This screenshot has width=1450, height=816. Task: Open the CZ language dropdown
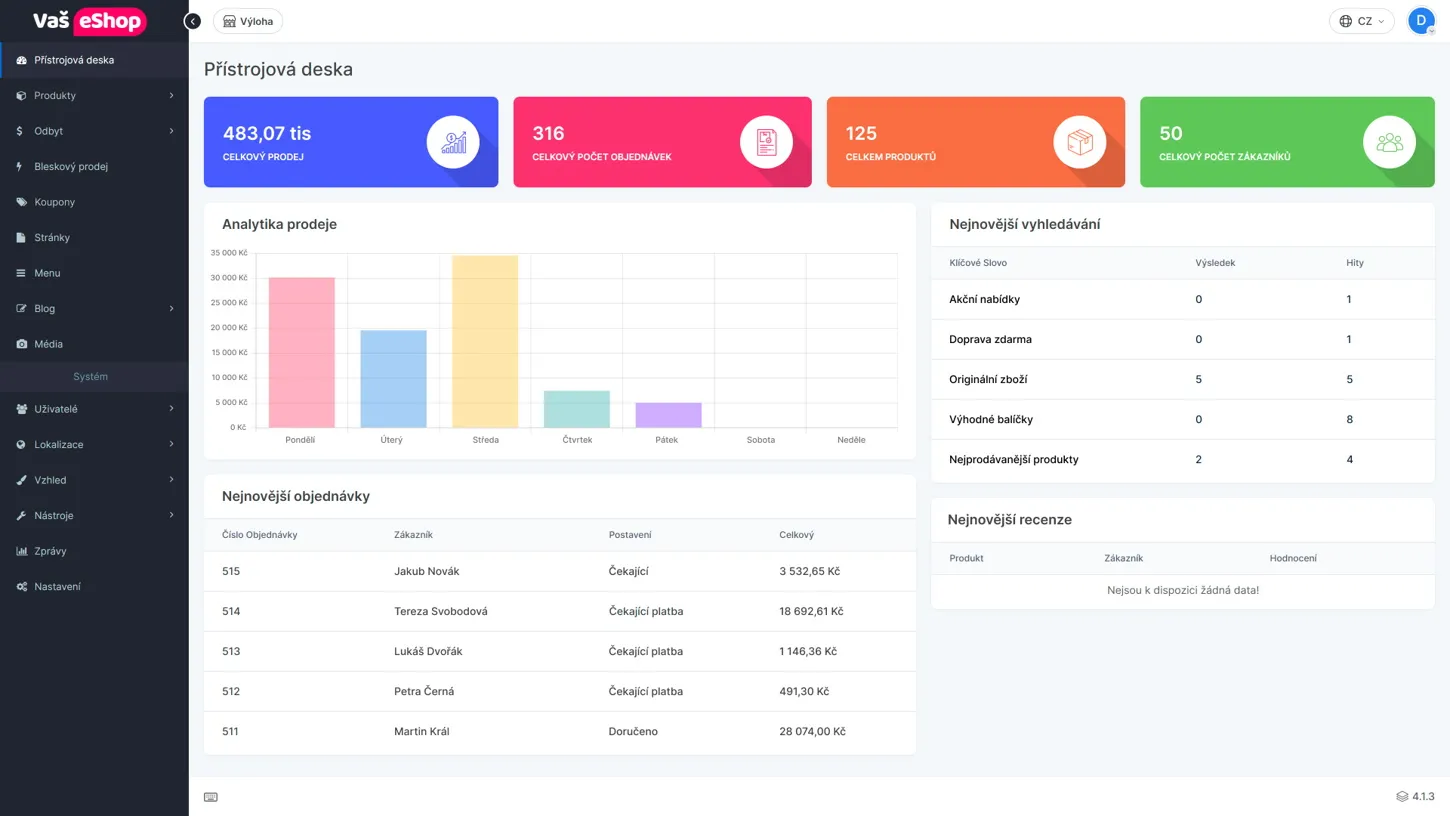(1361, 20)
